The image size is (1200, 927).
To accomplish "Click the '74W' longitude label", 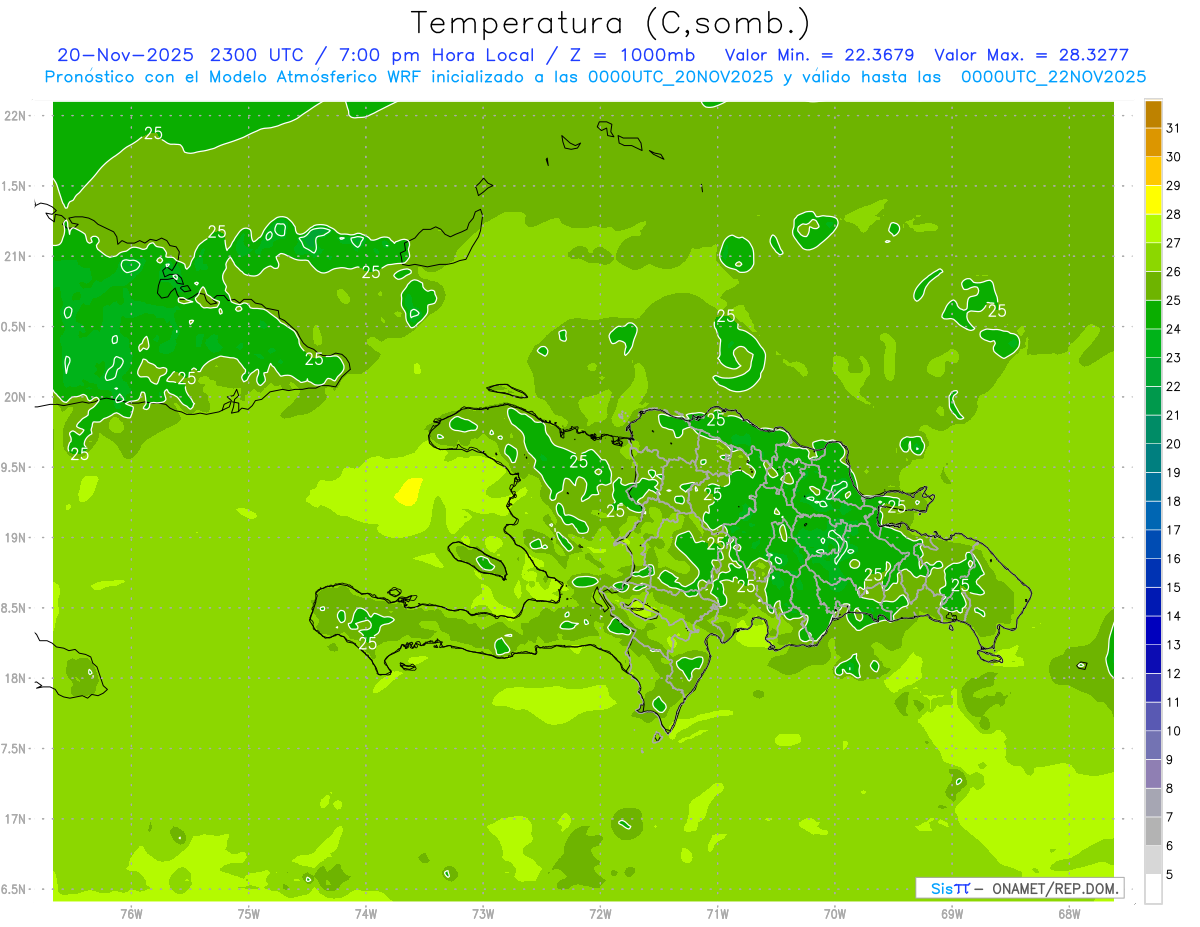I will point(365,914).
